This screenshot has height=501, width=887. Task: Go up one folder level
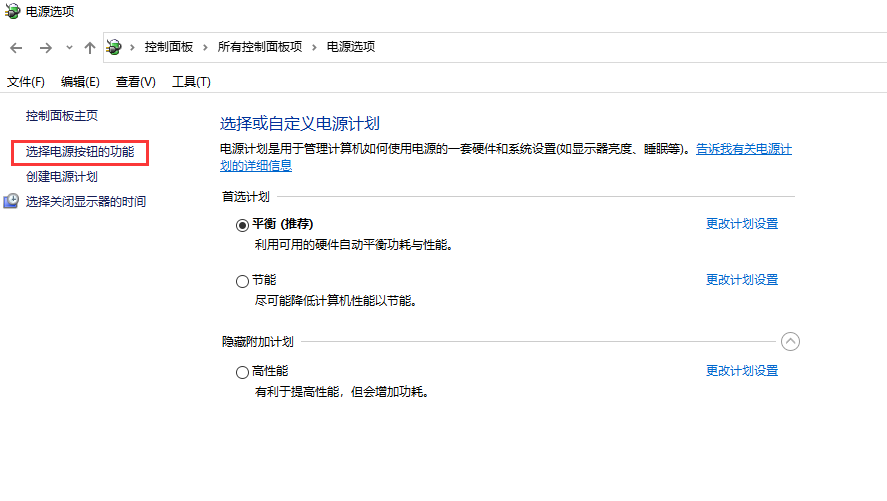click(89, 48)
